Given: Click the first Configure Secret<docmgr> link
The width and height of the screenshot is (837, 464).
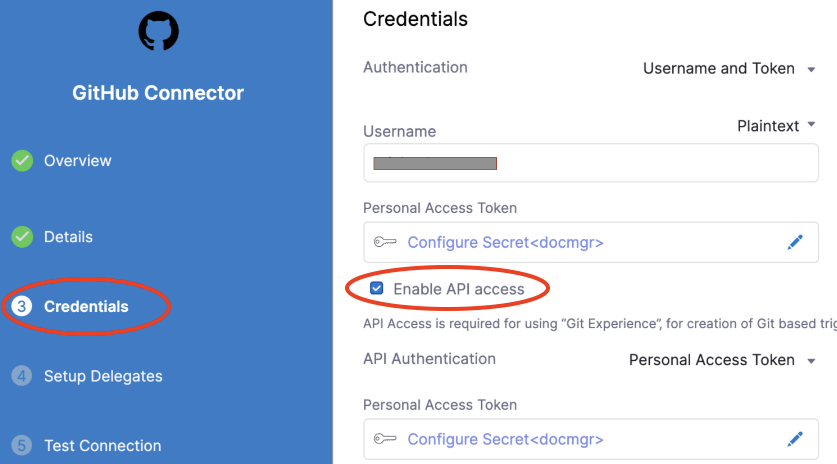Looking at the screenshot, I should (505, 242).
